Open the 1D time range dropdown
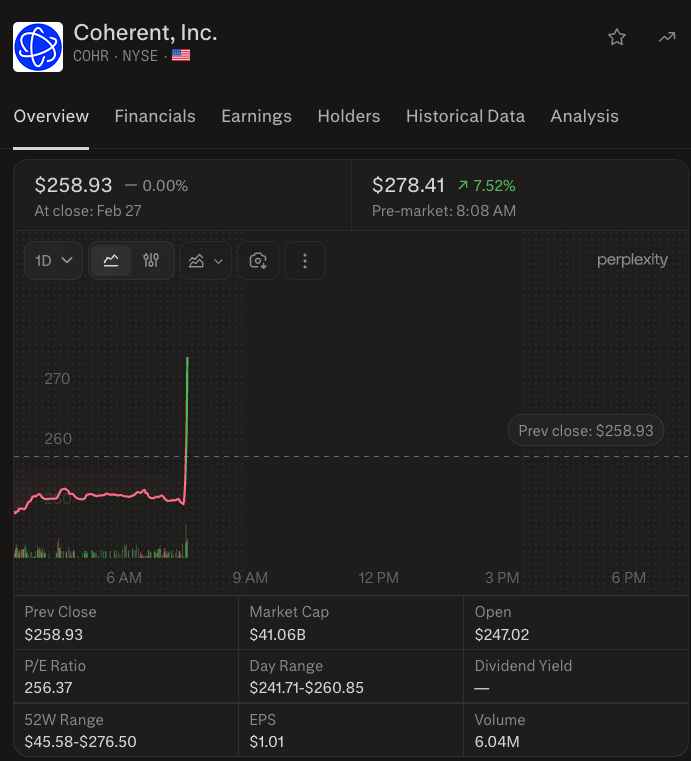This screenshot has width=691, height=761. point(53,261)
